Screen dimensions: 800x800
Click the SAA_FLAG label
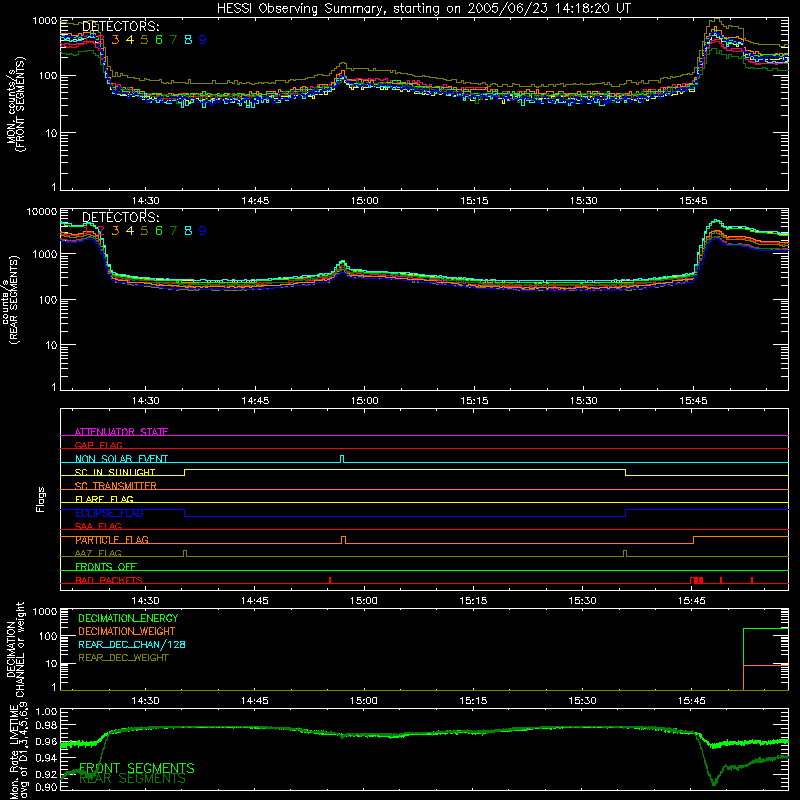point(98,526)
